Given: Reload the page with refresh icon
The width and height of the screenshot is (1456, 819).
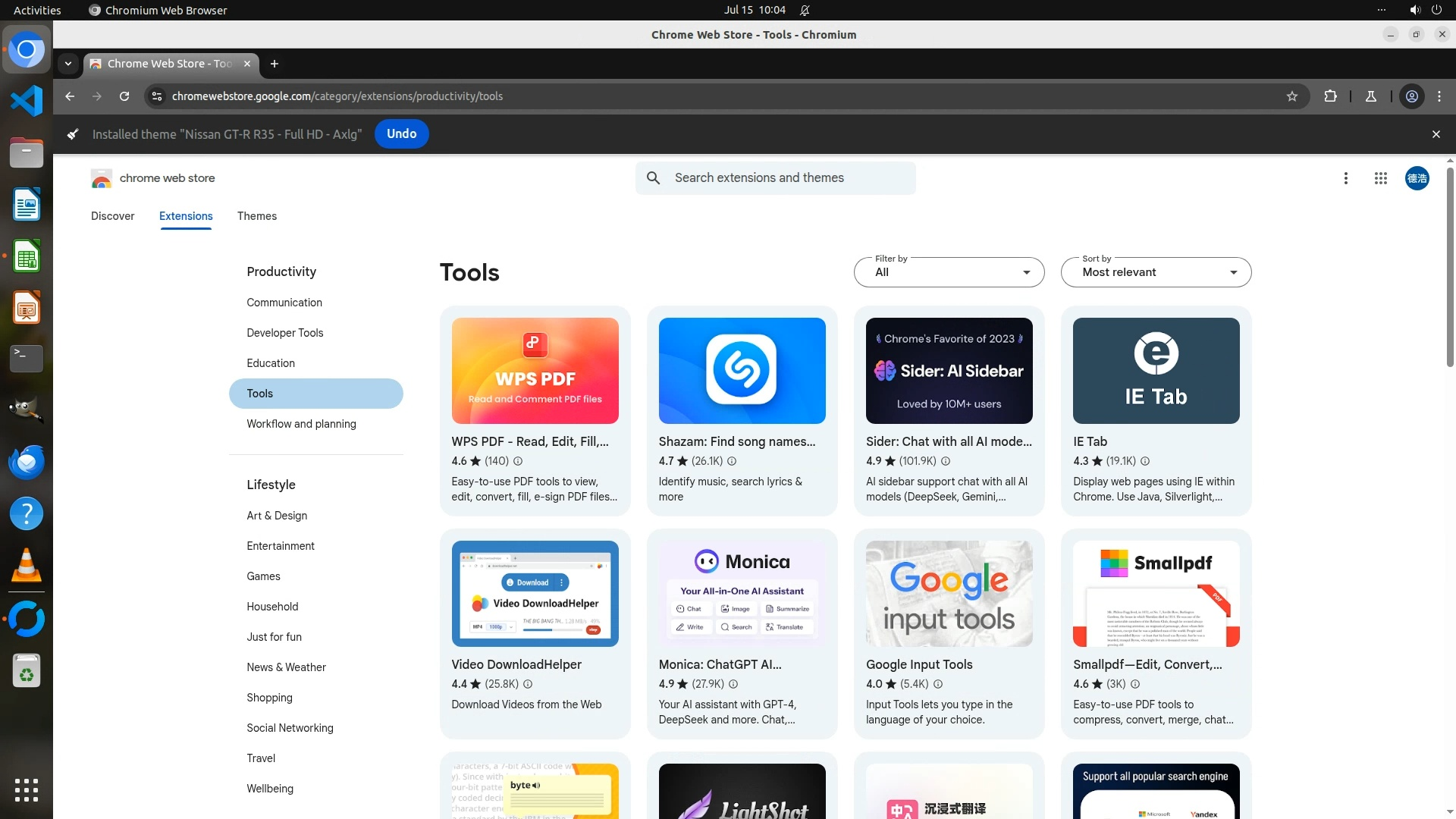Looking at the screenshot, I should (x=124, y=96).
